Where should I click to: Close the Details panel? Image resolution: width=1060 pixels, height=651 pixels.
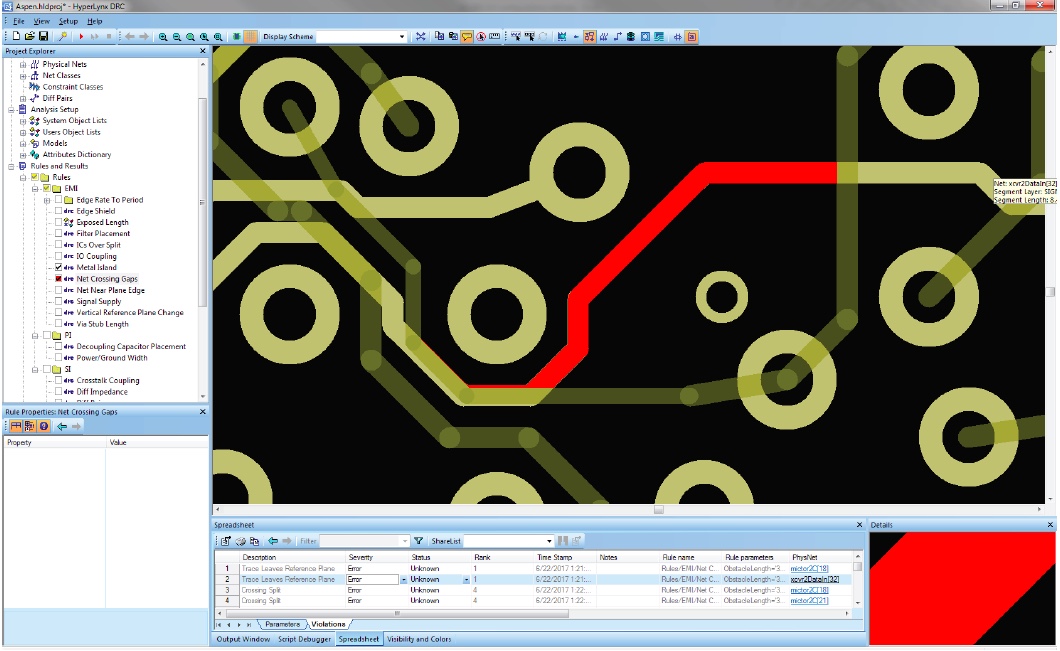tap(1050, 525)
